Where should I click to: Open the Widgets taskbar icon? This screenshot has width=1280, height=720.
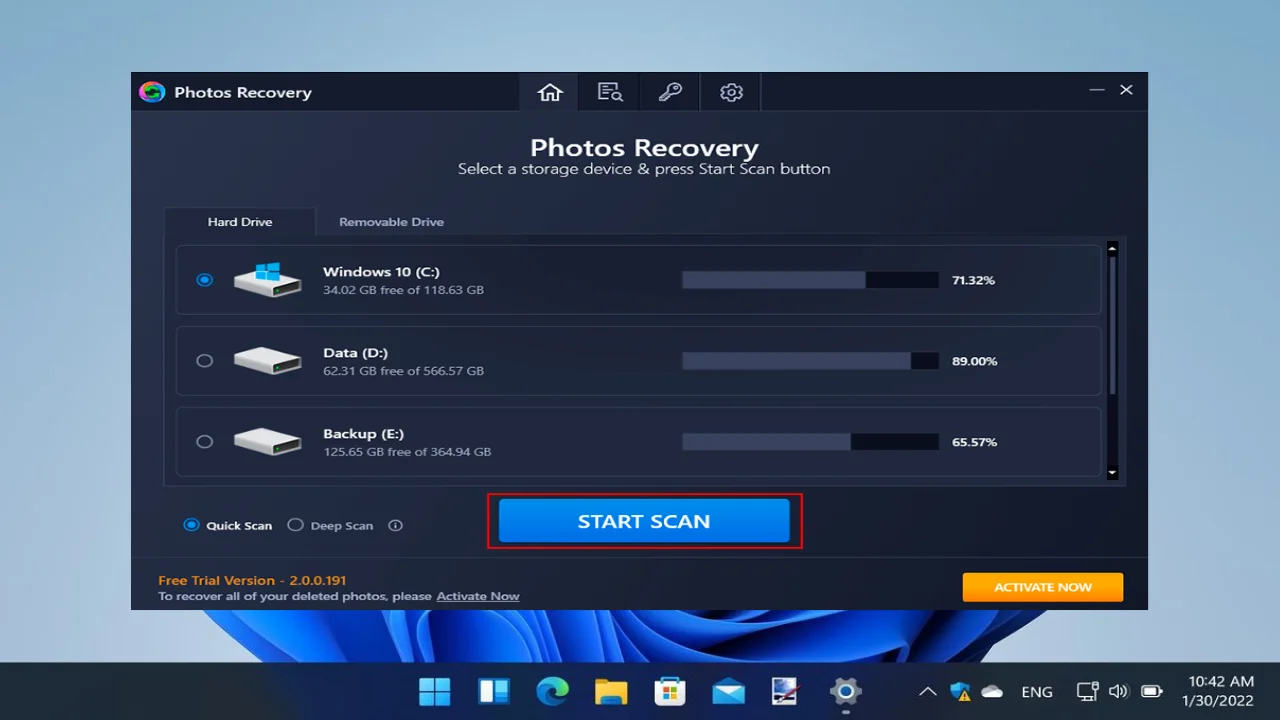coord(494,691)
